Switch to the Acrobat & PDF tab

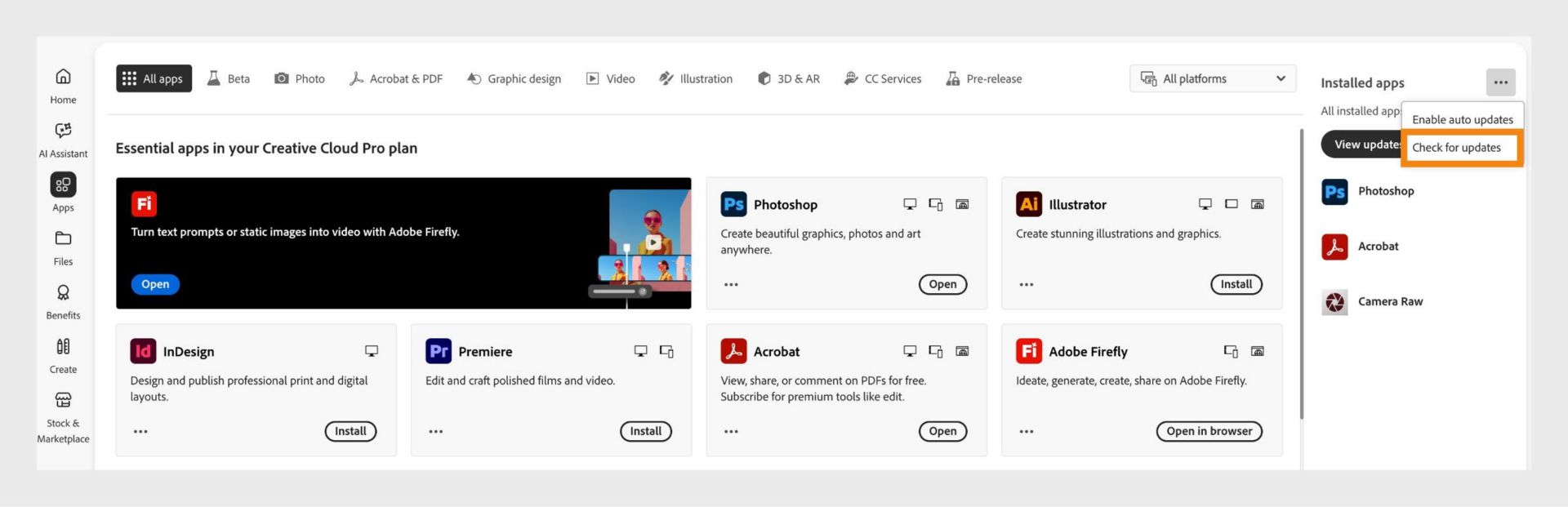point(396,78)
